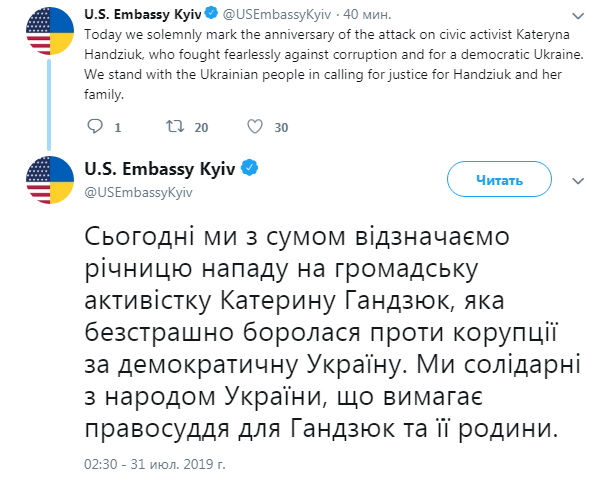Click the @USEmbassyKyiv handle under the lower name

[138, 190]
